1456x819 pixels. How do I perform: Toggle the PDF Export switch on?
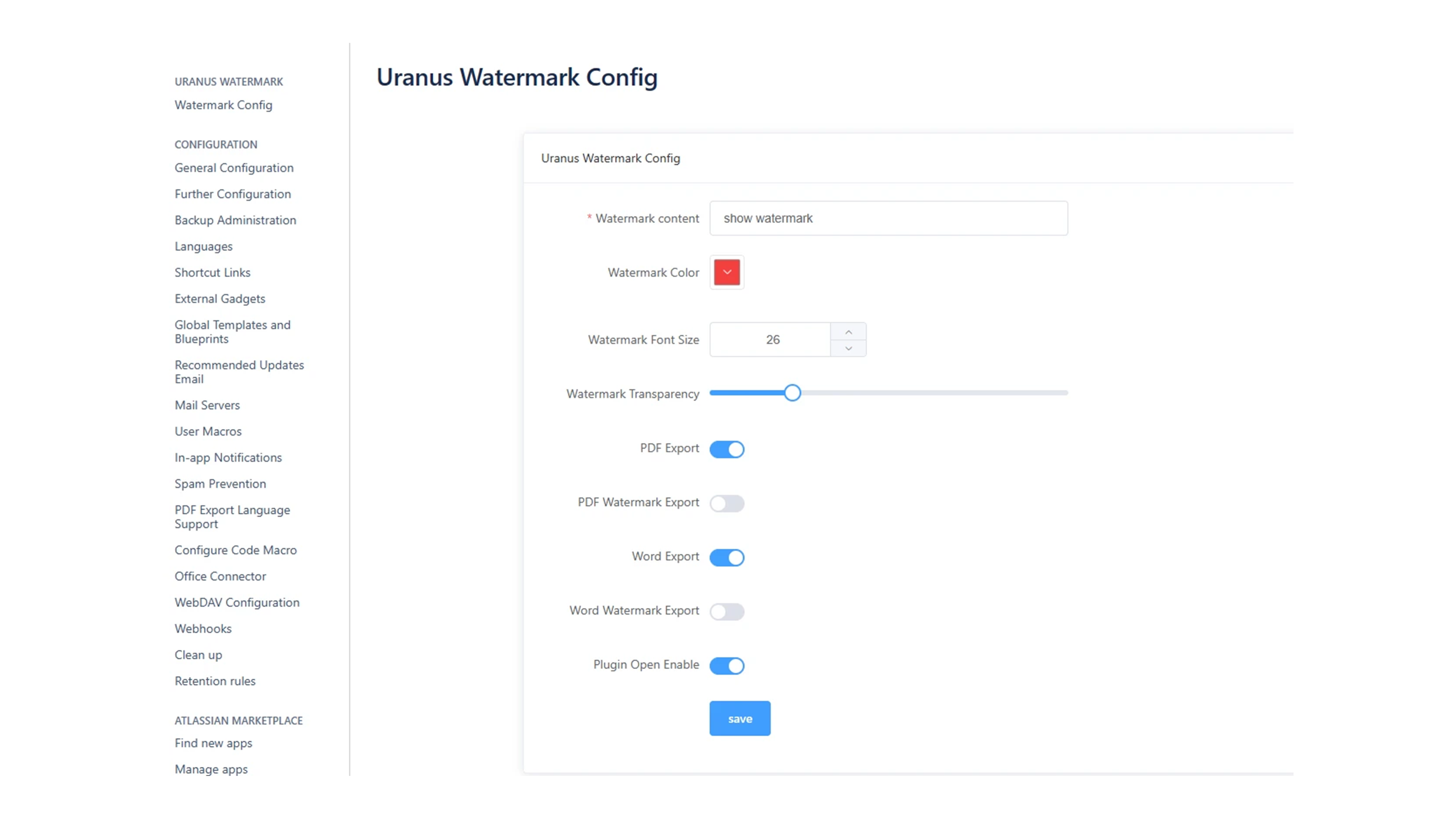(727, 448)
